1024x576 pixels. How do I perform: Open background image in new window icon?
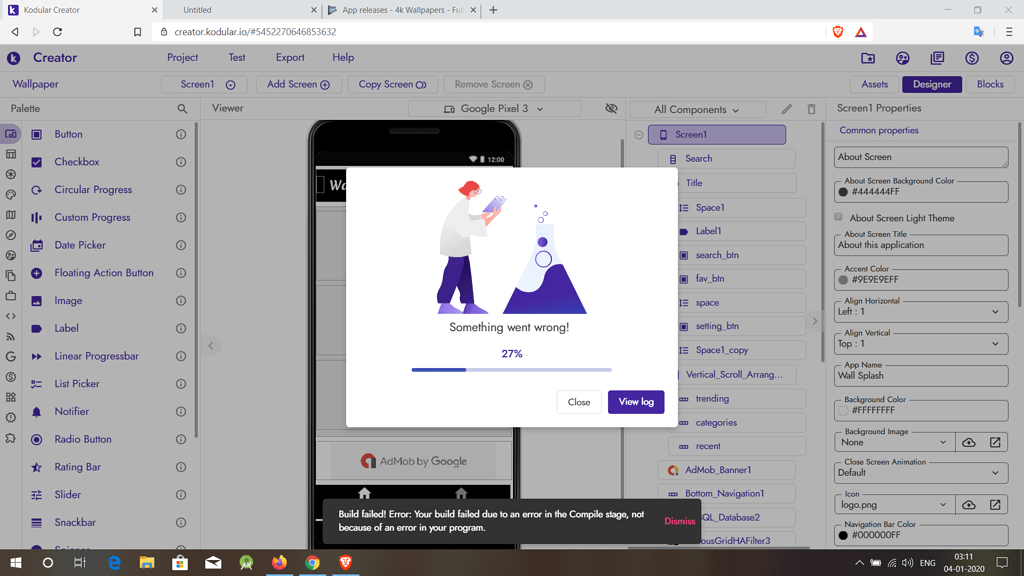click(995, 442)
